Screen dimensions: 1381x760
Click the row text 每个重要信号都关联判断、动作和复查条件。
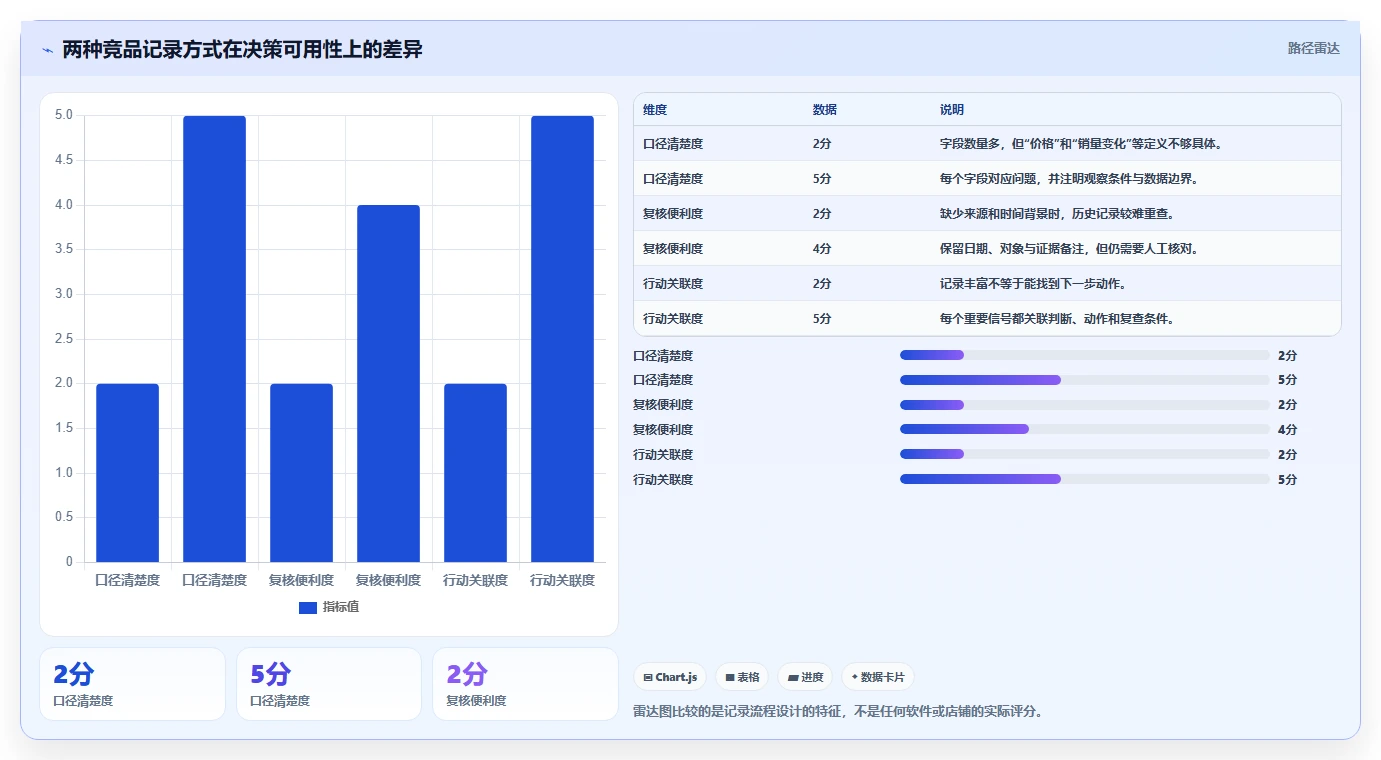click(1057, 319)
